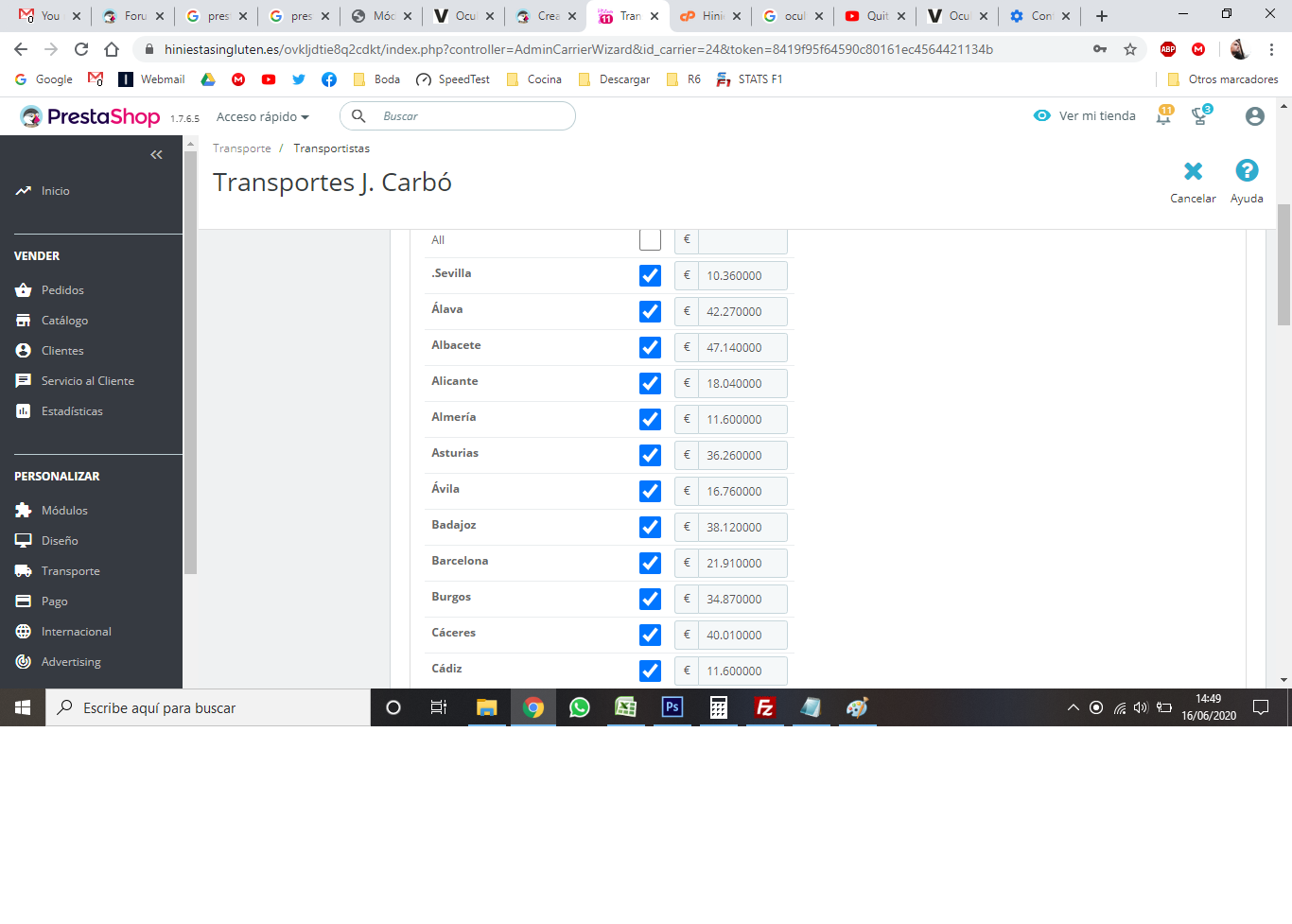Open the notifications bell icon
Image resolution: width=1292 pixels, height=924 pixels.
pos(1164,116)
